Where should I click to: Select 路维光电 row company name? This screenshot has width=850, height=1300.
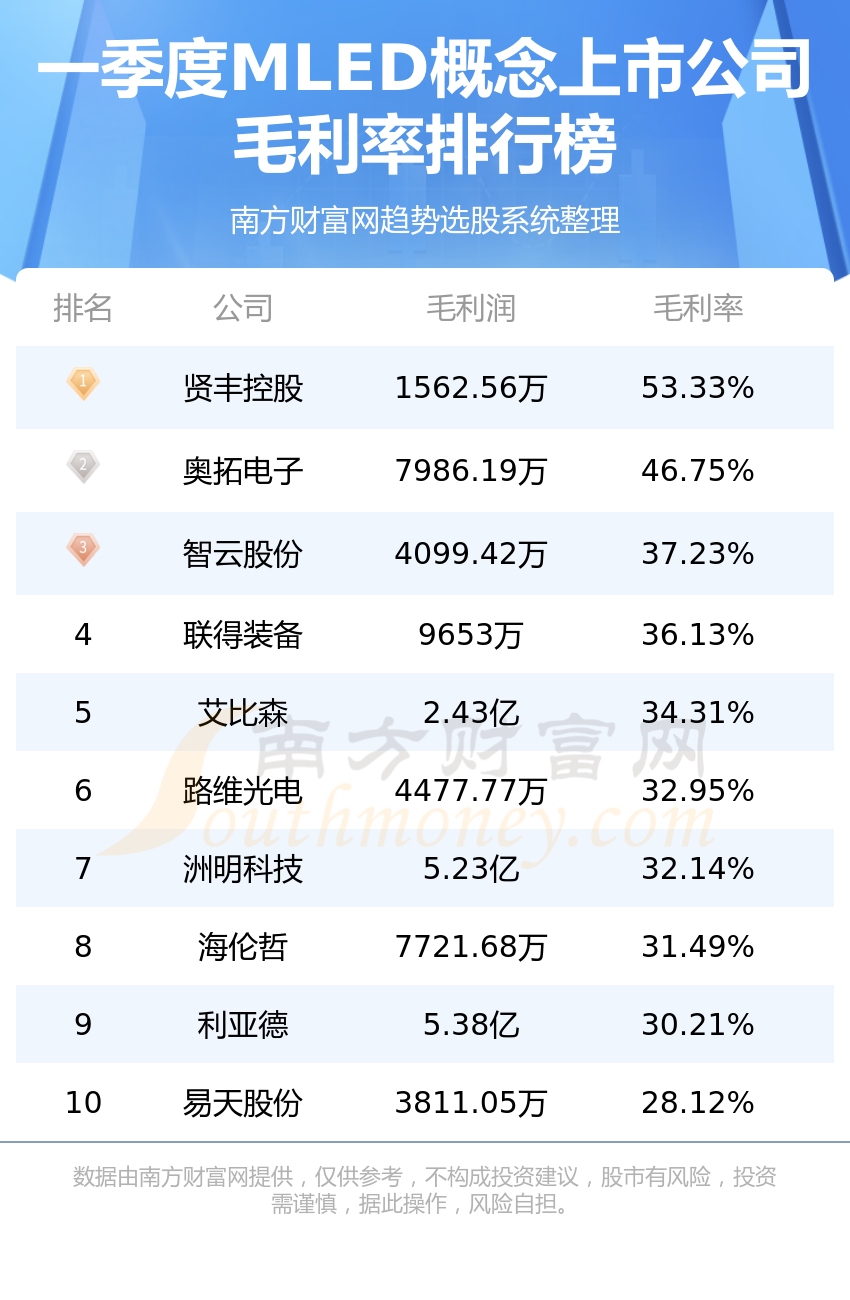[x=243, y=791]
